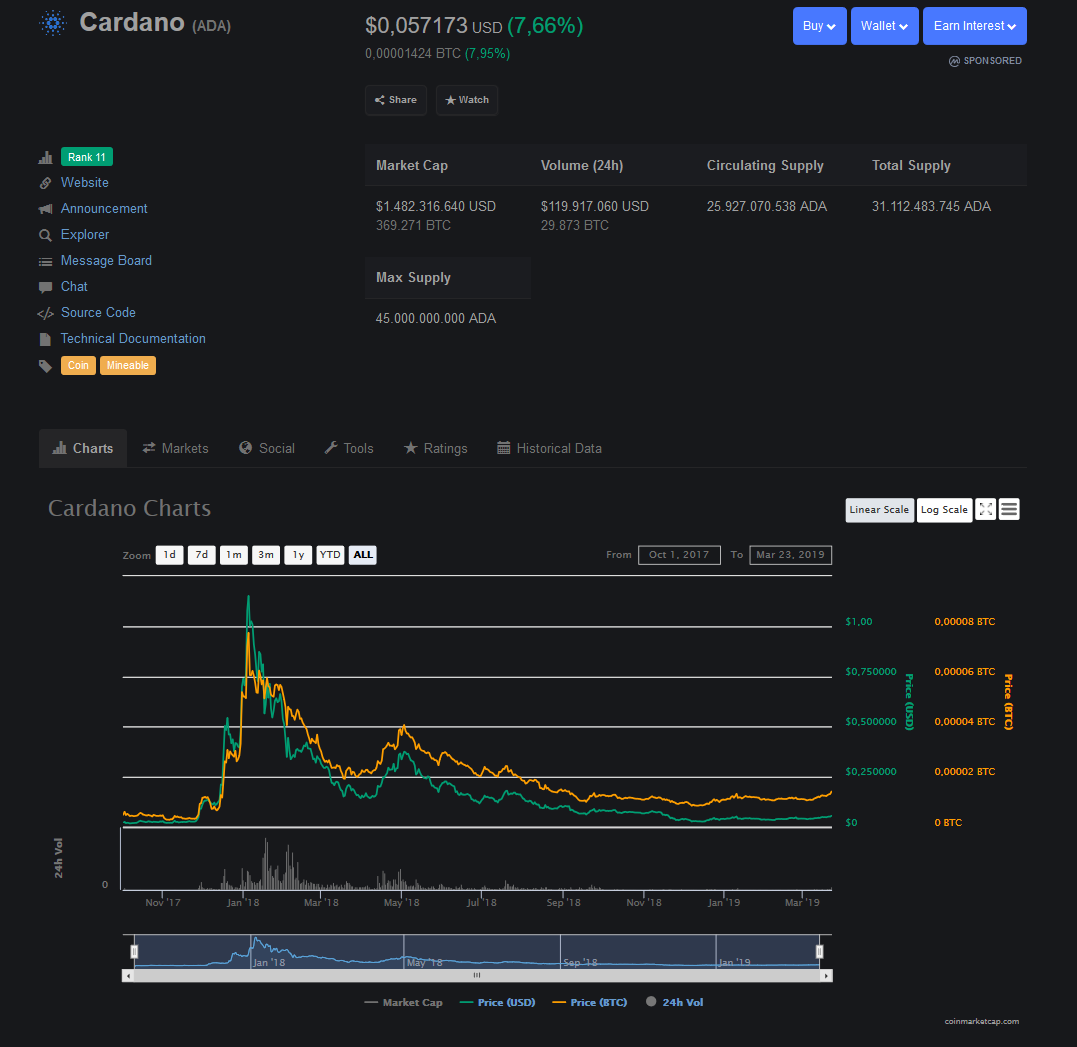1077x1047 pixels.
Task: Switch to the Markets tab
Action: tap(175, 449)
